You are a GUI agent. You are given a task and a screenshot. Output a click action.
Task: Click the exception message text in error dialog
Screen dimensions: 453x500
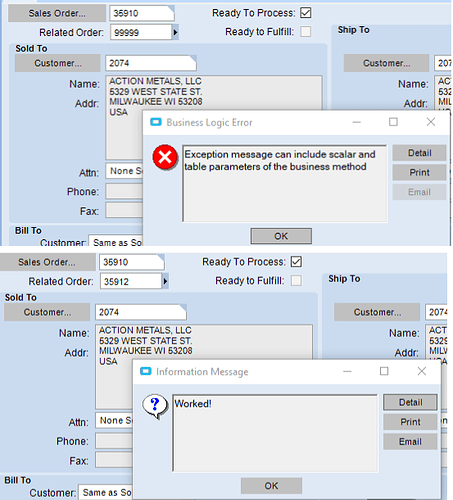point(280,160)
